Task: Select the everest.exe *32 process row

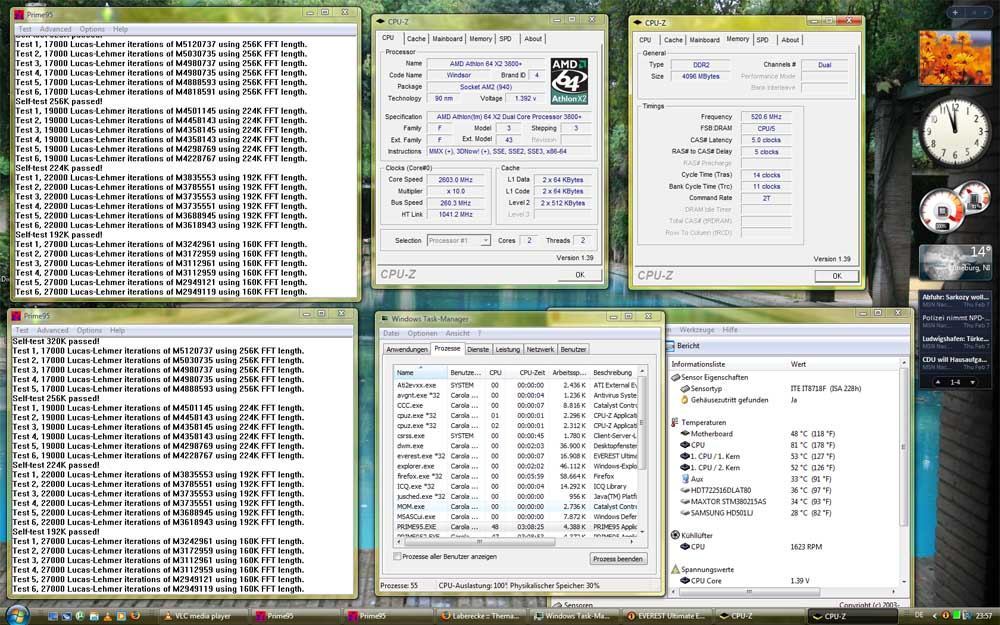Action: [515, 456]
